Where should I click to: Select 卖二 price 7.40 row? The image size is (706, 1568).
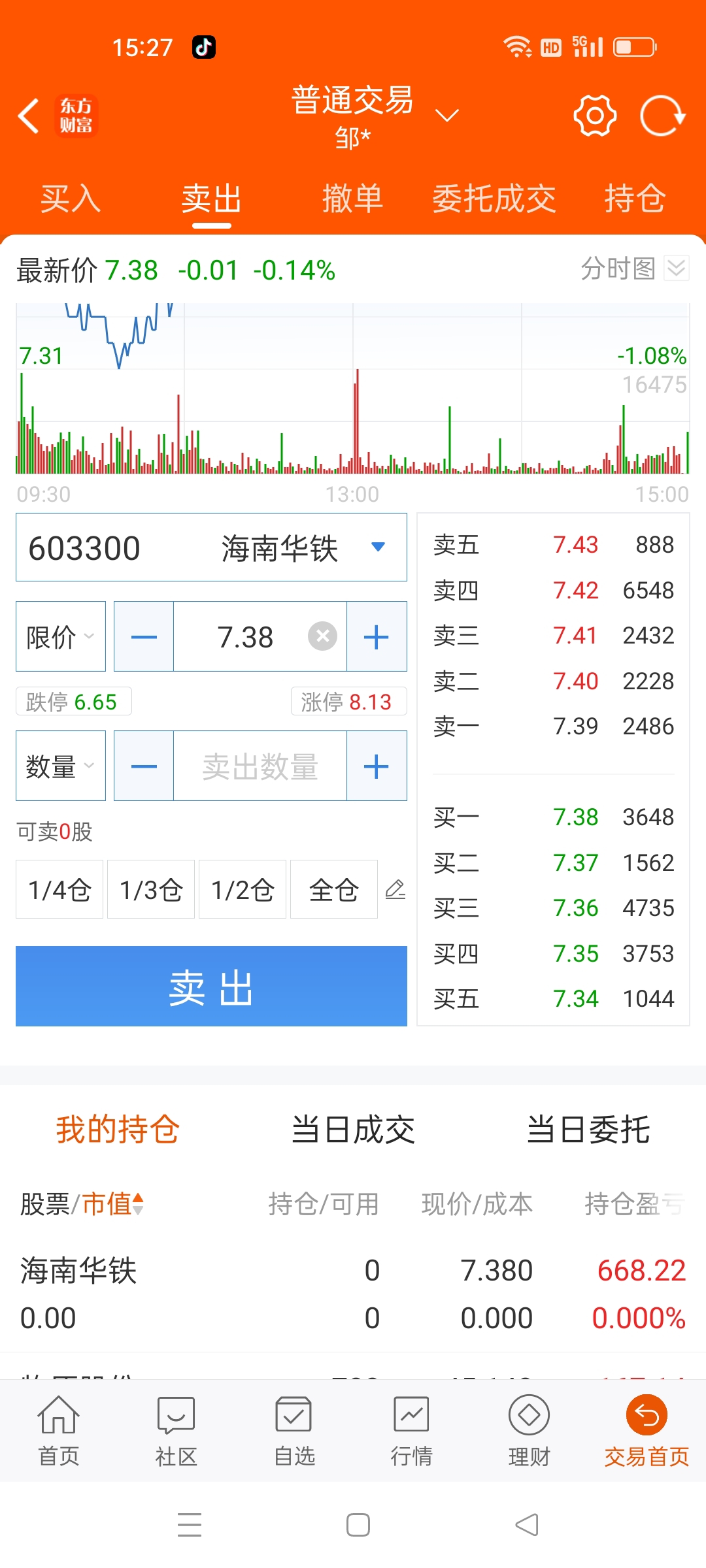tap(553, 681)
